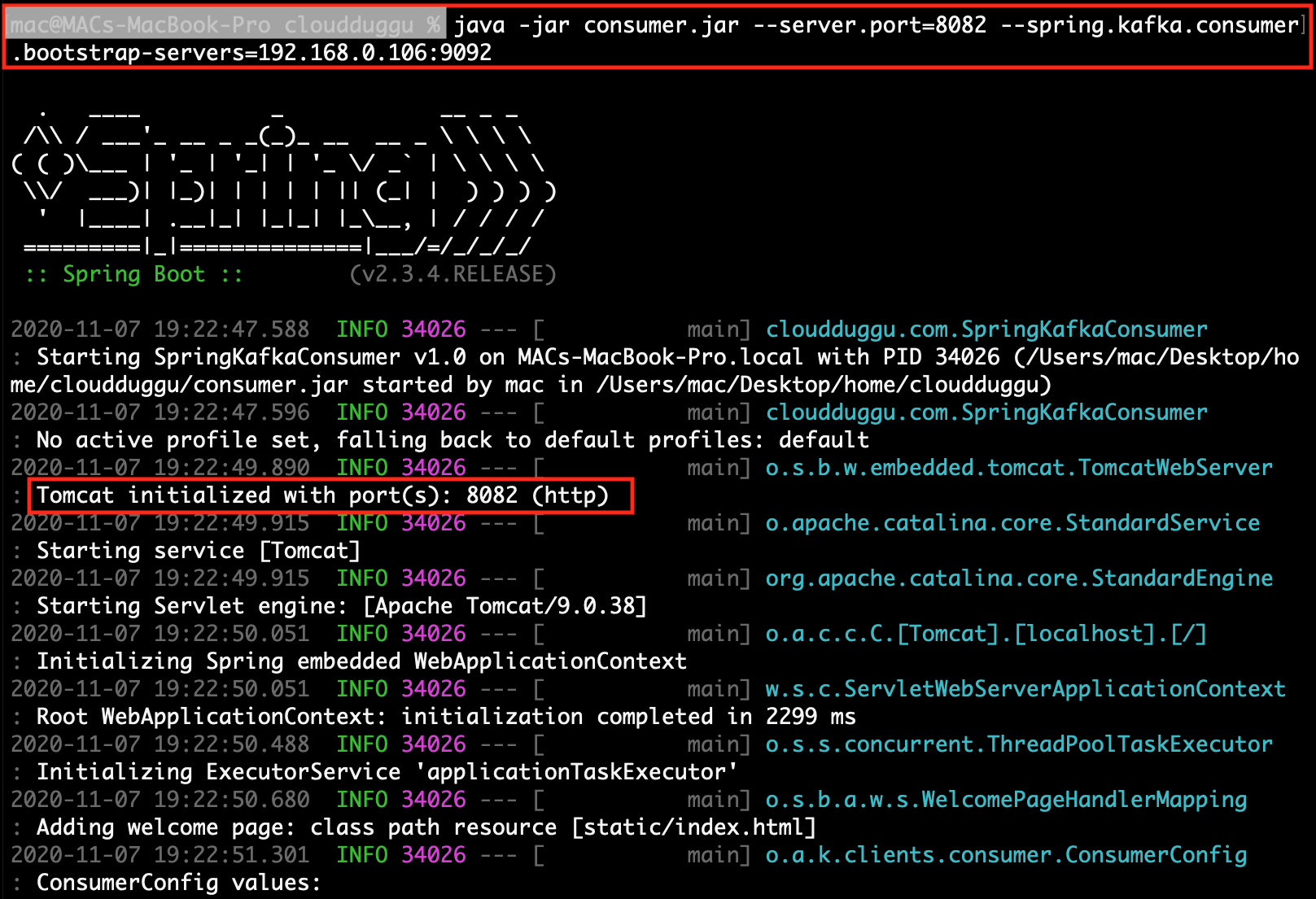Screen dimensions: 1316x899
Task: Click timestamp '2020-11-07 19:22:47.596'
Action: (160, 412)
